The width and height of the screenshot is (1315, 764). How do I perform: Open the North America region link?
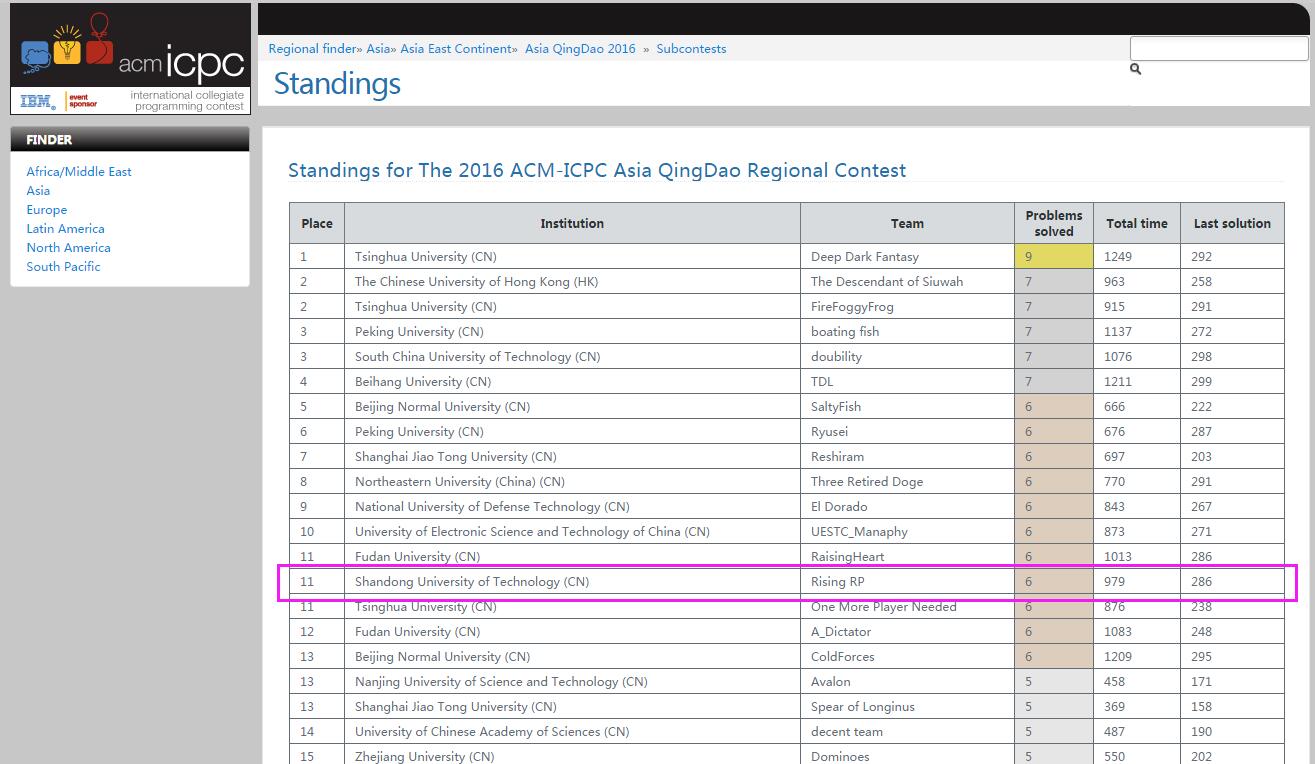pyautogui.click(x=68, y=248)
